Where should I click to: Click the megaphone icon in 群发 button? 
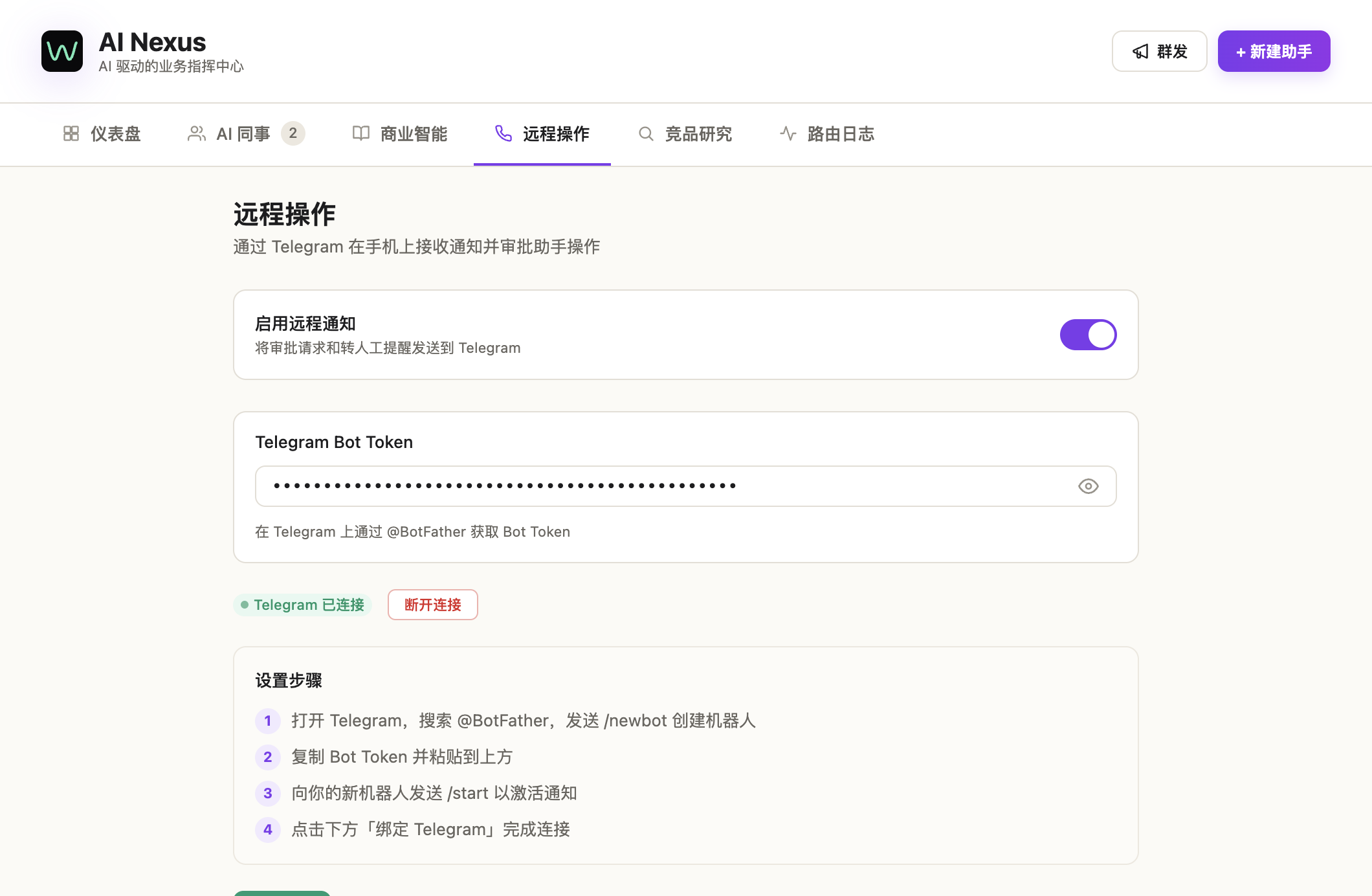tap(1140, 51)
